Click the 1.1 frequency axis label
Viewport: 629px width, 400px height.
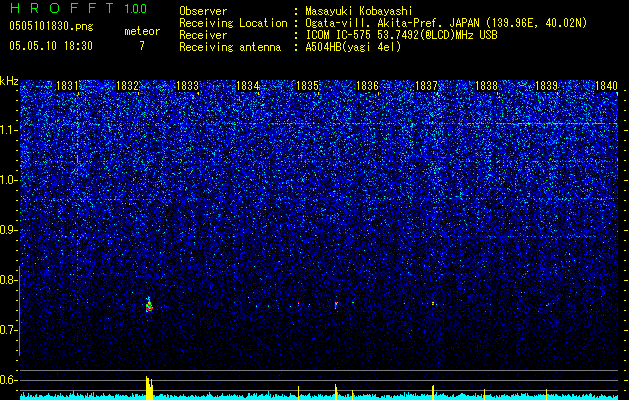(x=8, y=130)
